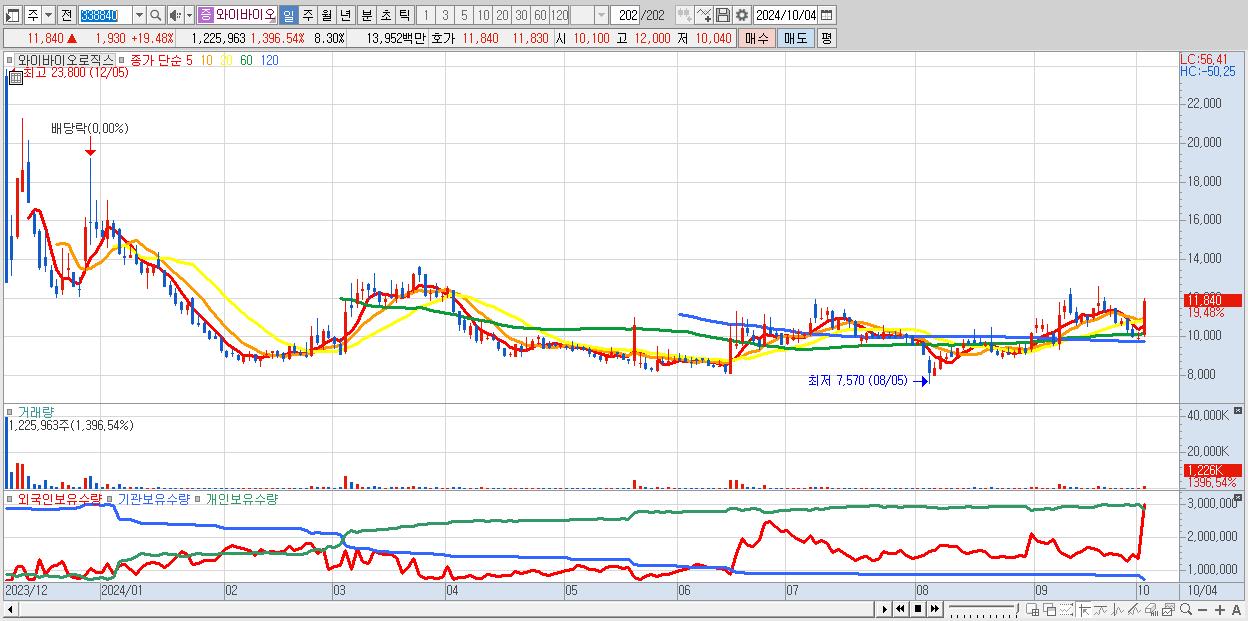
Task: Click the save chart floppy icon
Action: (x=722, y=15)
